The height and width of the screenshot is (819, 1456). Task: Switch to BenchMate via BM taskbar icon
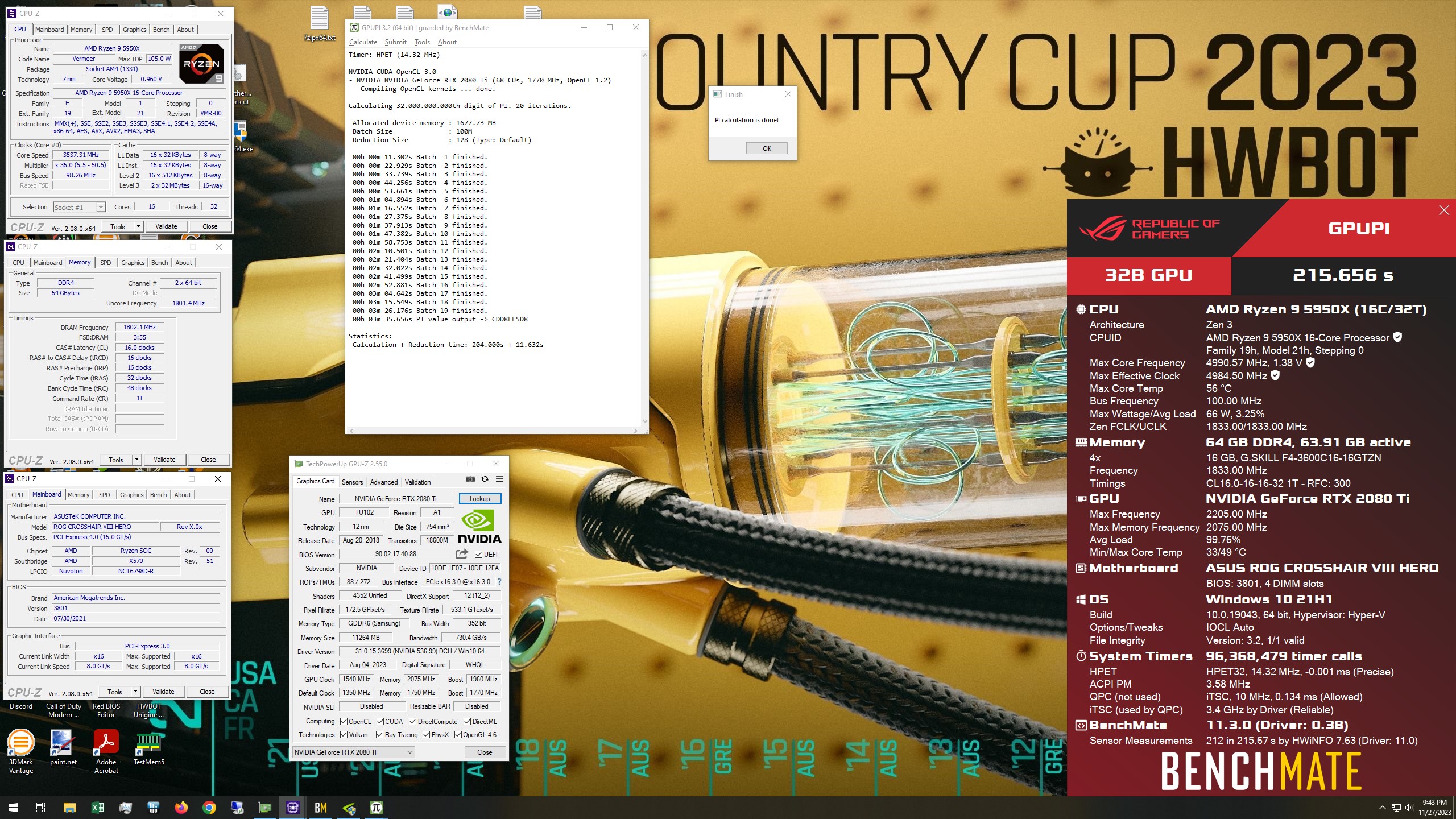coord(321,808)
